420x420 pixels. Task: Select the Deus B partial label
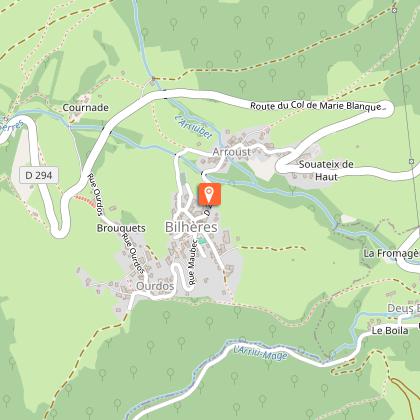pos(403,309)
